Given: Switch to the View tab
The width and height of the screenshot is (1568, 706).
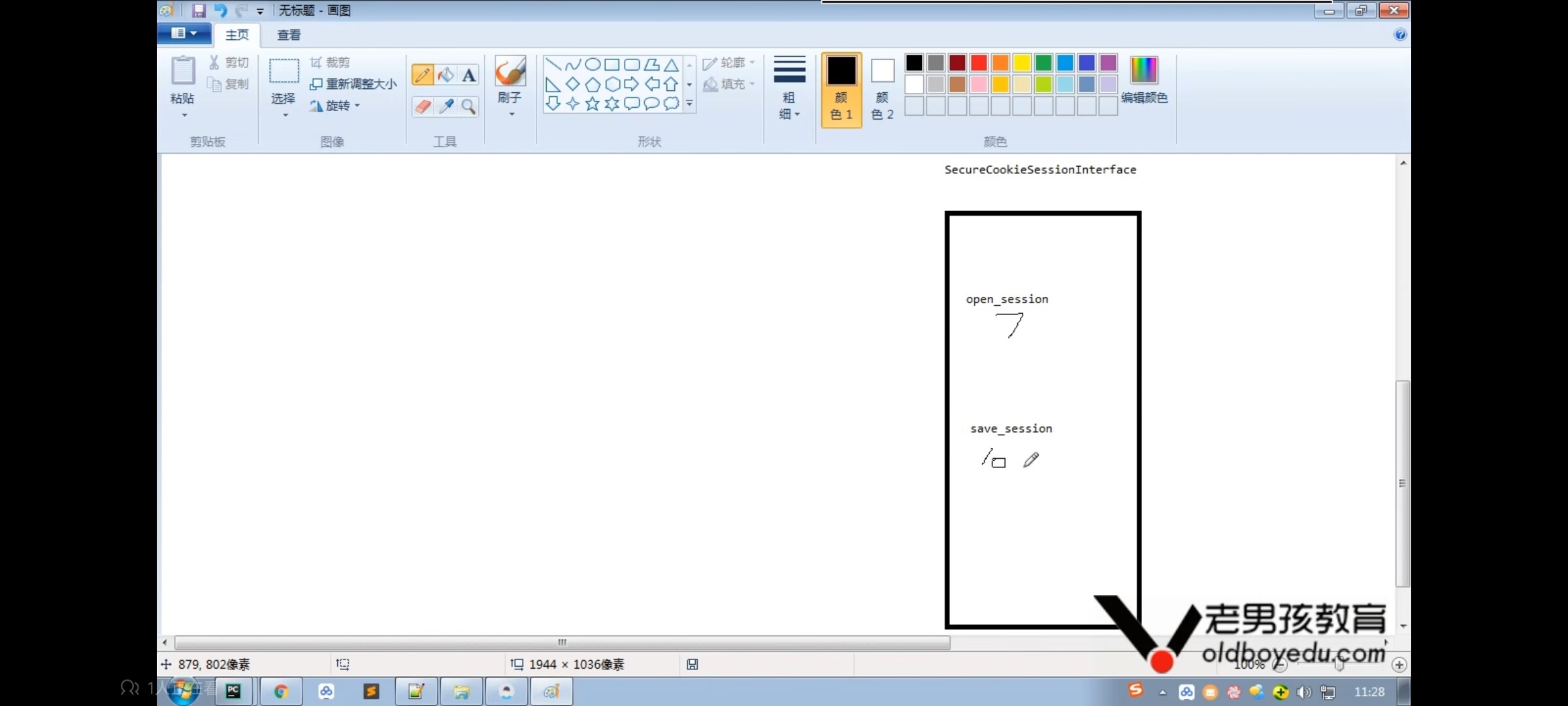Looking at the screenshot, I should pyautogui.click(x=288, y=35).
